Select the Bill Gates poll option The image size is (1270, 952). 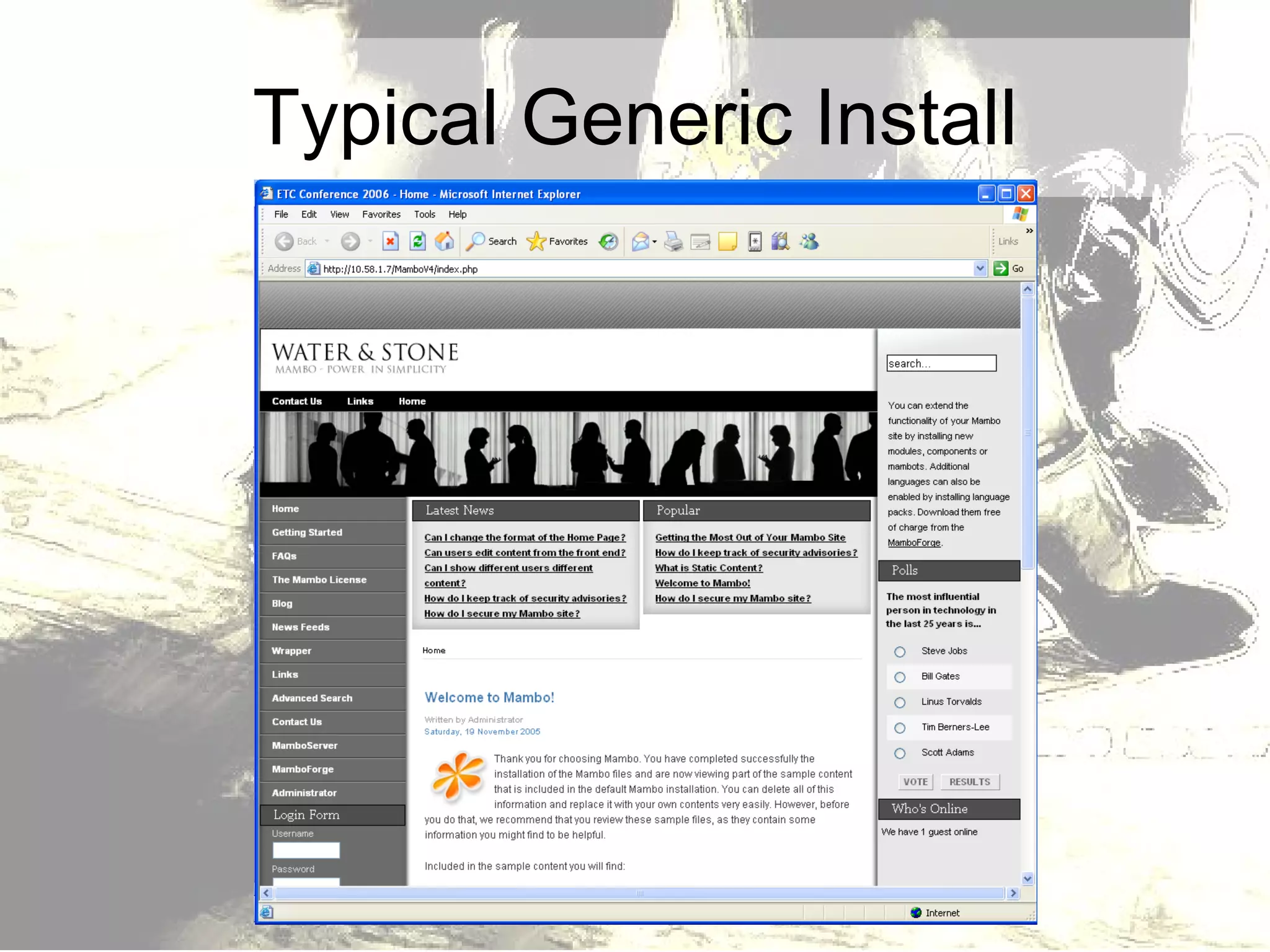pos(900,677)
